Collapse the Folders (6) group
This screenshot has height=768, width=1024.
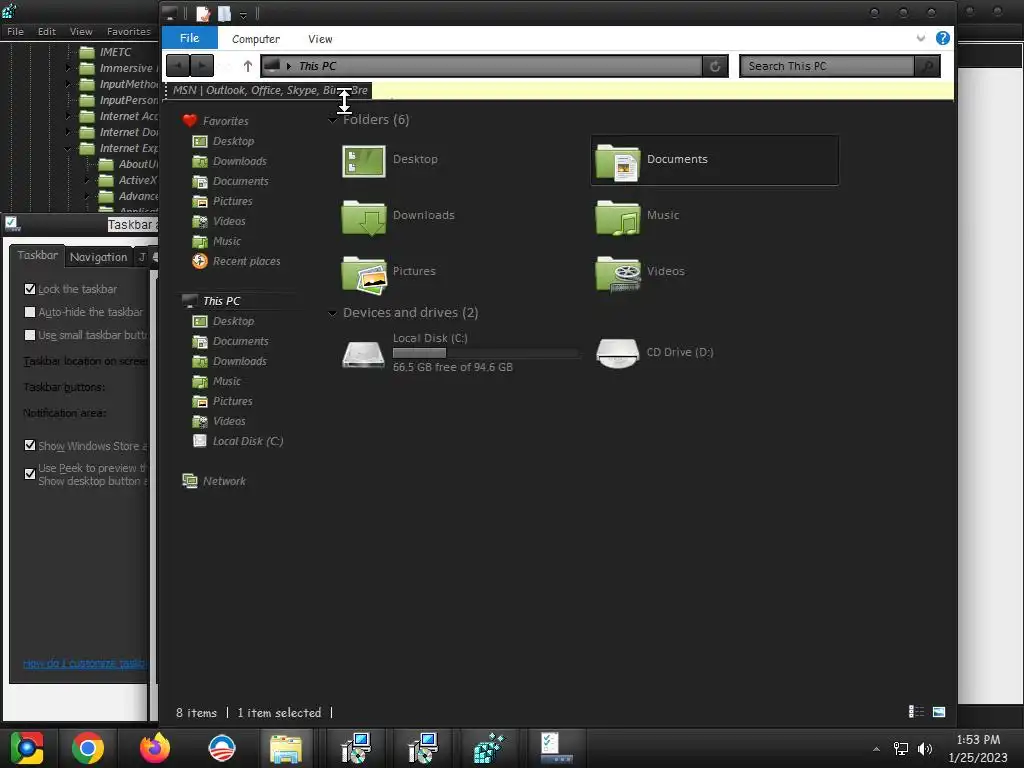pyautogui.click(x=332, y=120)
